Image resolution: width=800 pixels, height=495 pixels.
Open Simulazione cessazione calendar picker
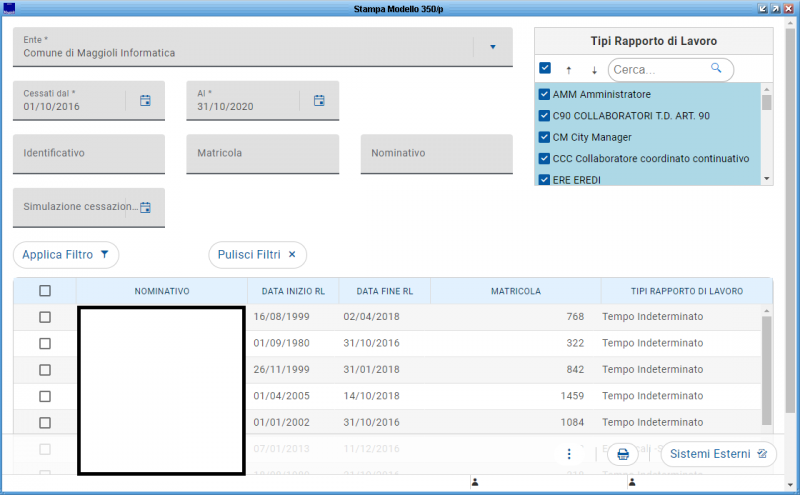(x=145, y=207)
